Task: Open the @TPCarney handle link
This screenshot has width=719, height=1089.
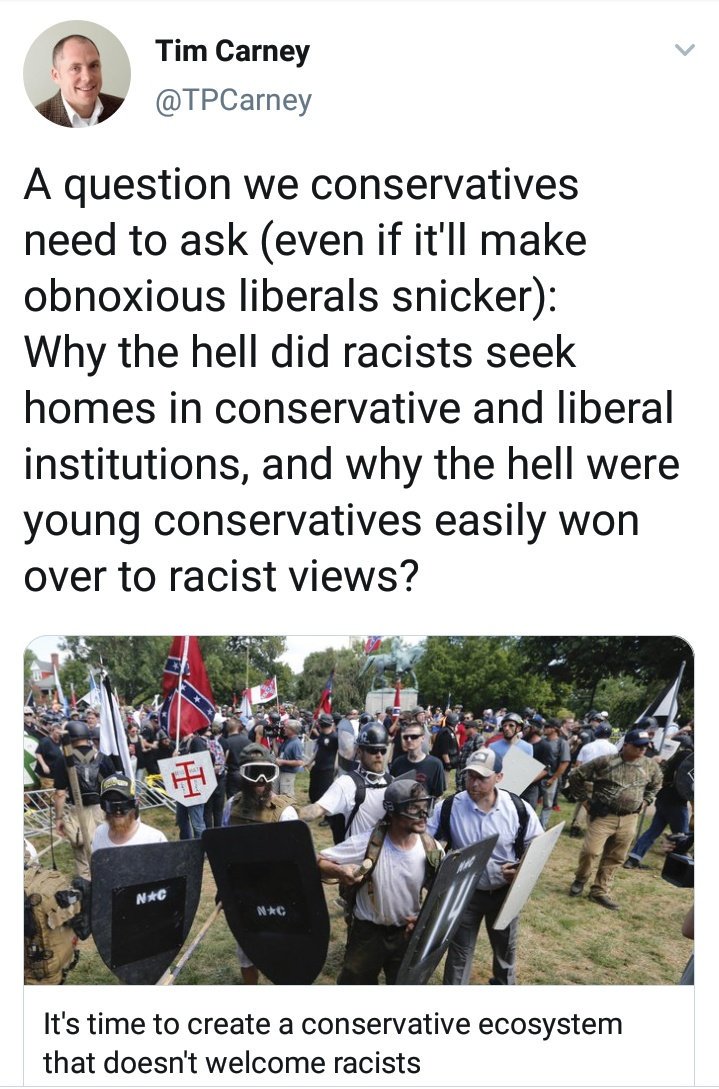Action: coord(233,101)
